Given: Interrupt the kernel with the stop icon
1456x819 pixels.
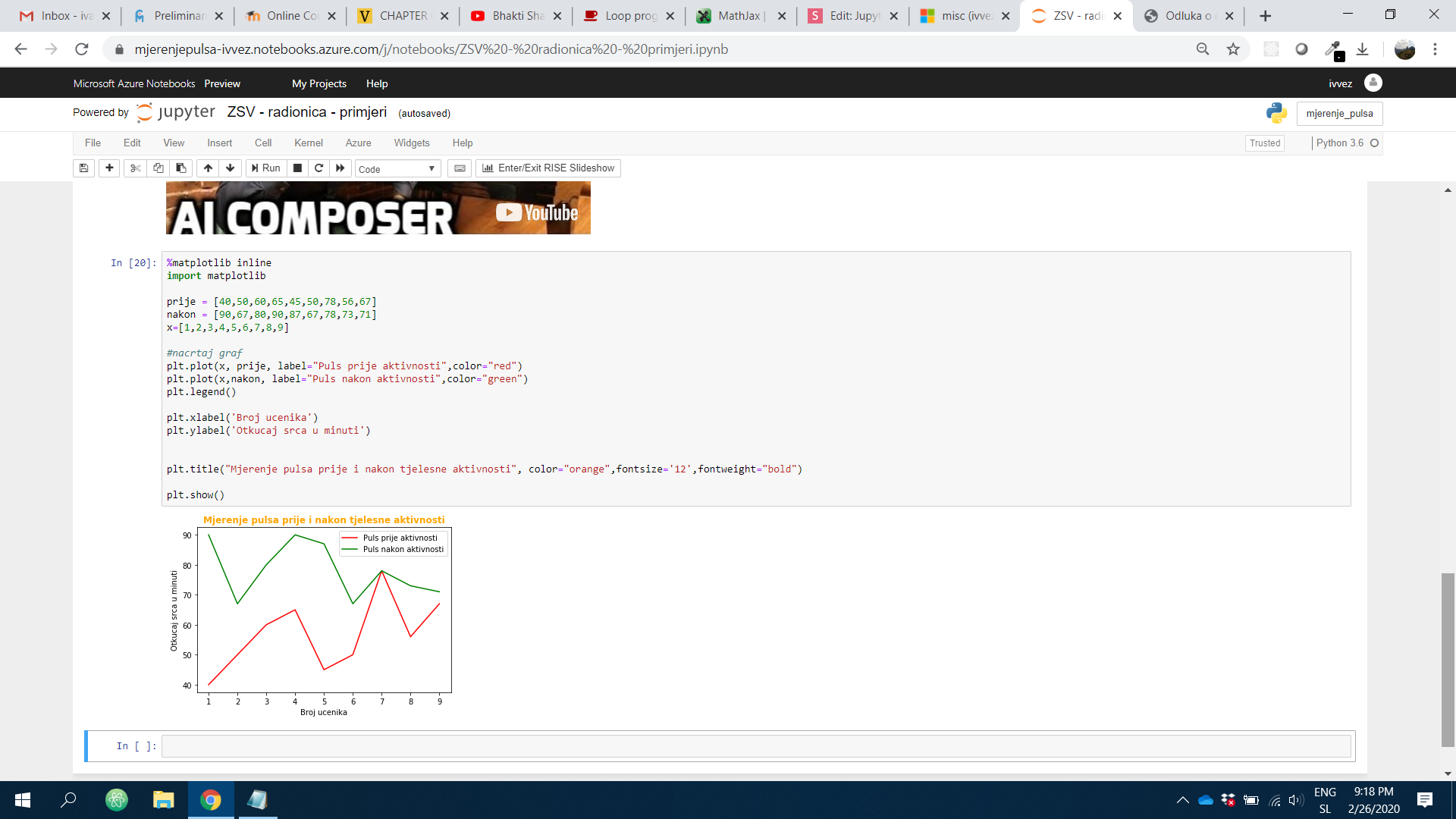Looking at the screenshot, I should [298, 168].
